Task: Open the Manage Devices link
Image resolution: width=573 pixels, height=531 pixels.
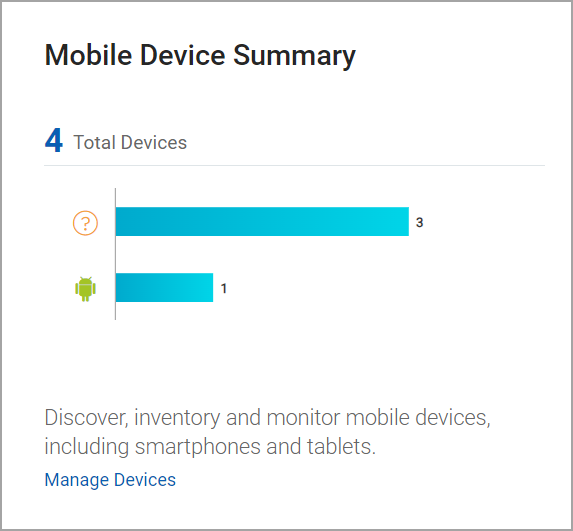Action: point(110,479)
